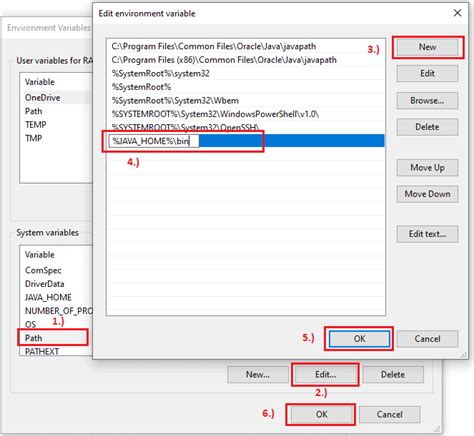The width and height of the screenshot is (474, 436).
Task: Click Delete under System variables
Action: (x=393, y=375)
